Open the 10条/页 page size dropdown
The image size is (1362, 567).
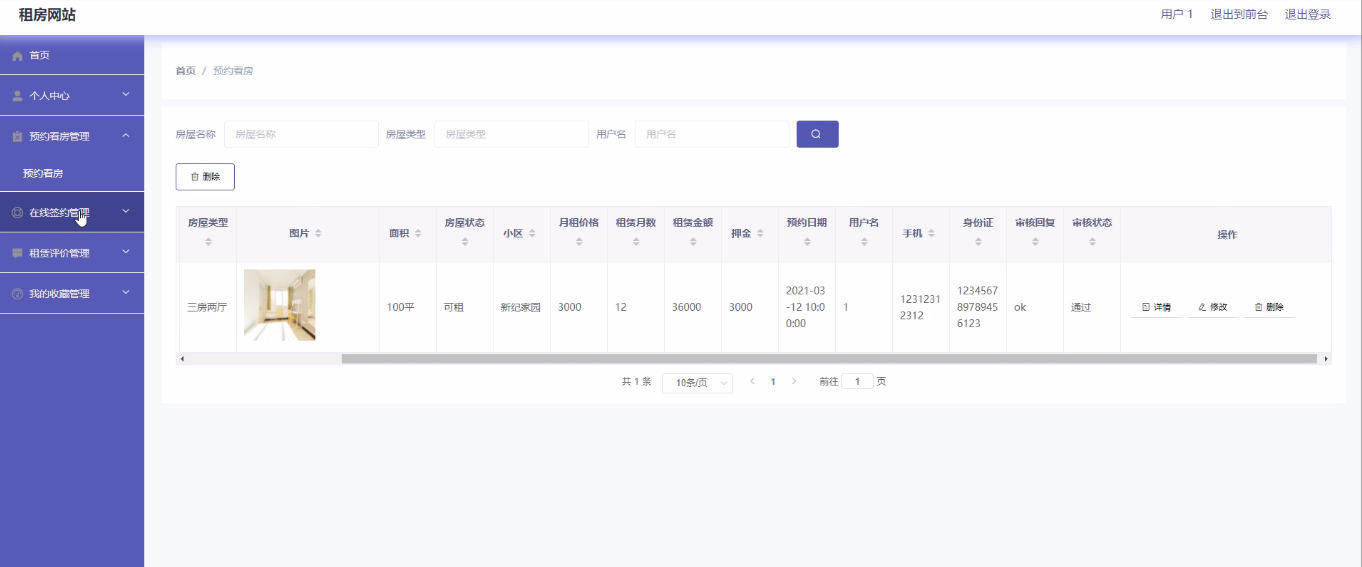coord(697,382)
